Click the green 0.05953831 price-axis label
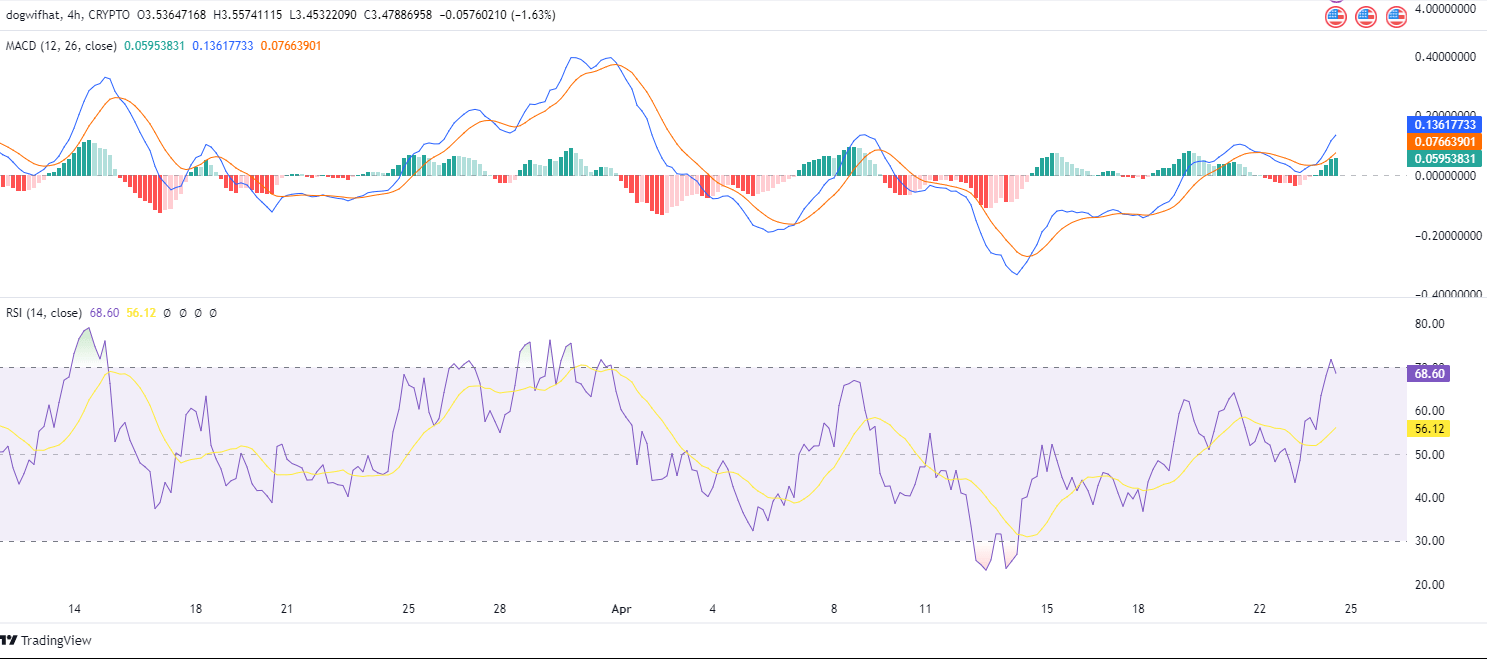The width and height of the screenshot is (1487, 659). point(1444,158)
